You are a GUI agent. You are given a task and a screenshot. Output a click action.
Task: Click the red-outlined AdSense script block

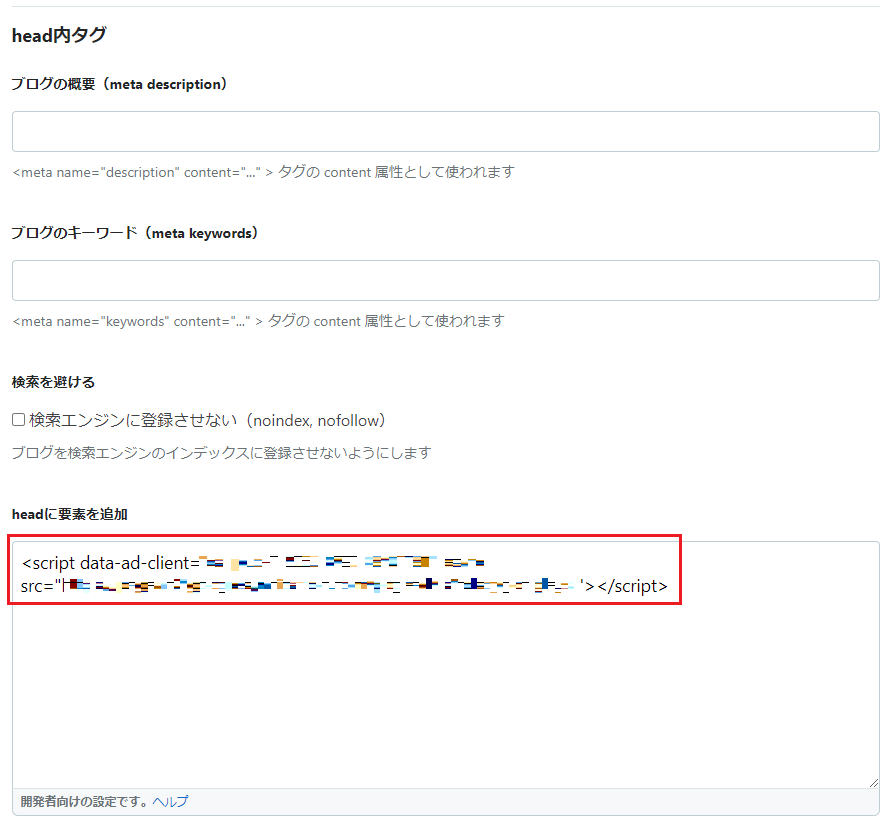click(345, 572)
